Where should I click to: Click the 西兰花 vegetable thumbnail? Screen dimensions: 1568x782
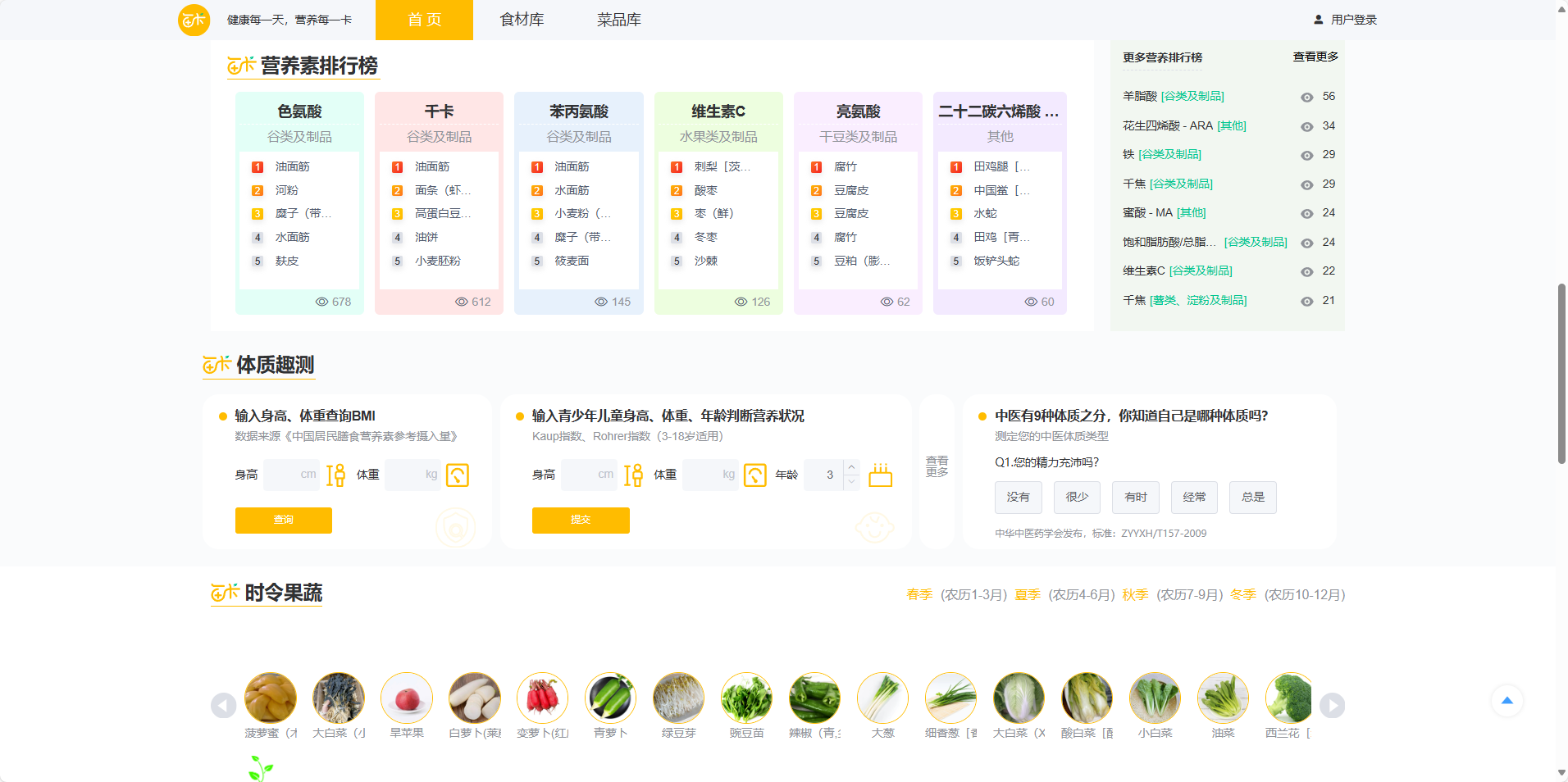[1289, 698]
